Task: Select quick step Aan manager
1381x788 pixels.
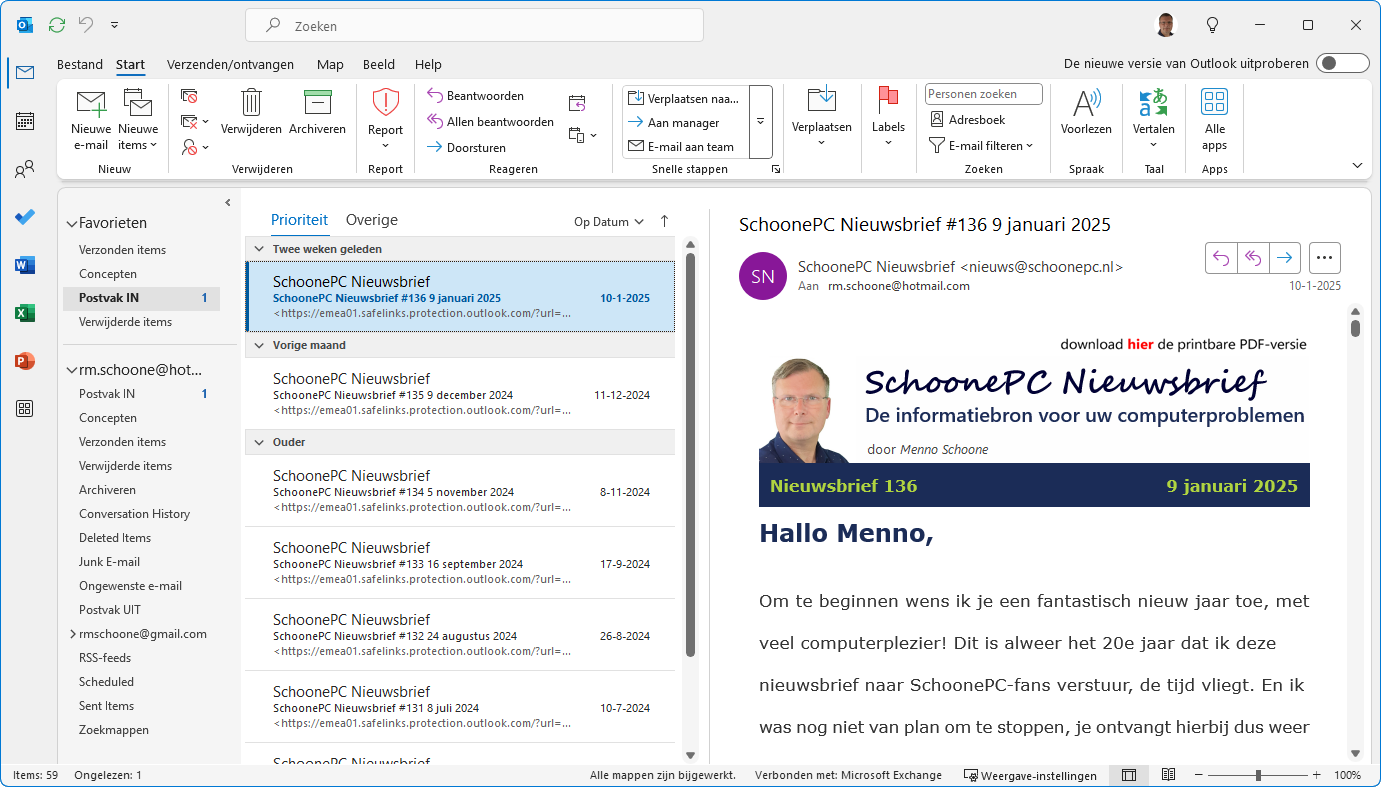Action: point(683,122)
